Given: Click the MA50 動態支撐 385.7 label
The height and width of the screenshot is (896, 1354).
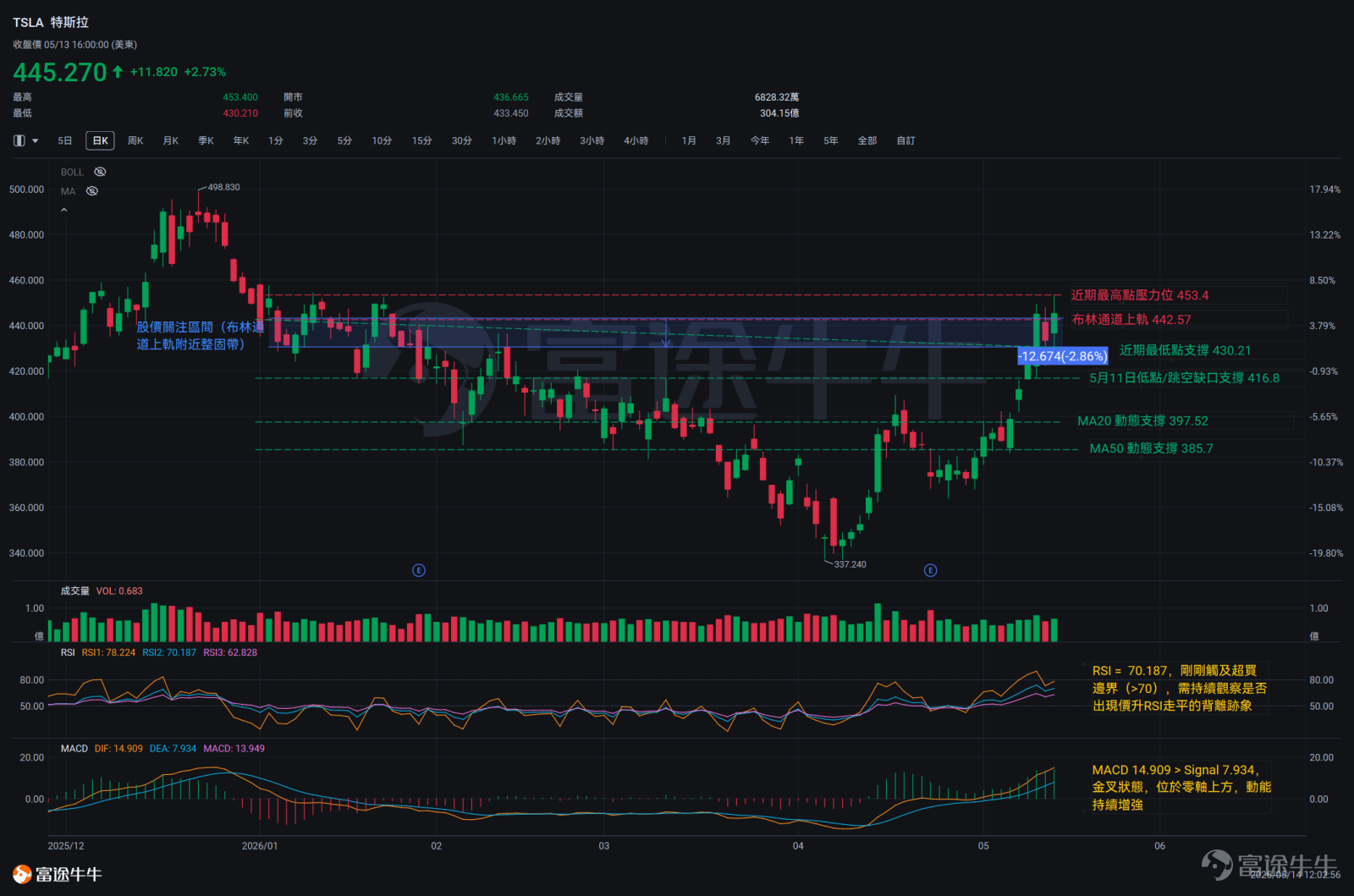Looking at the screenshot, I should pos(1151,448).
